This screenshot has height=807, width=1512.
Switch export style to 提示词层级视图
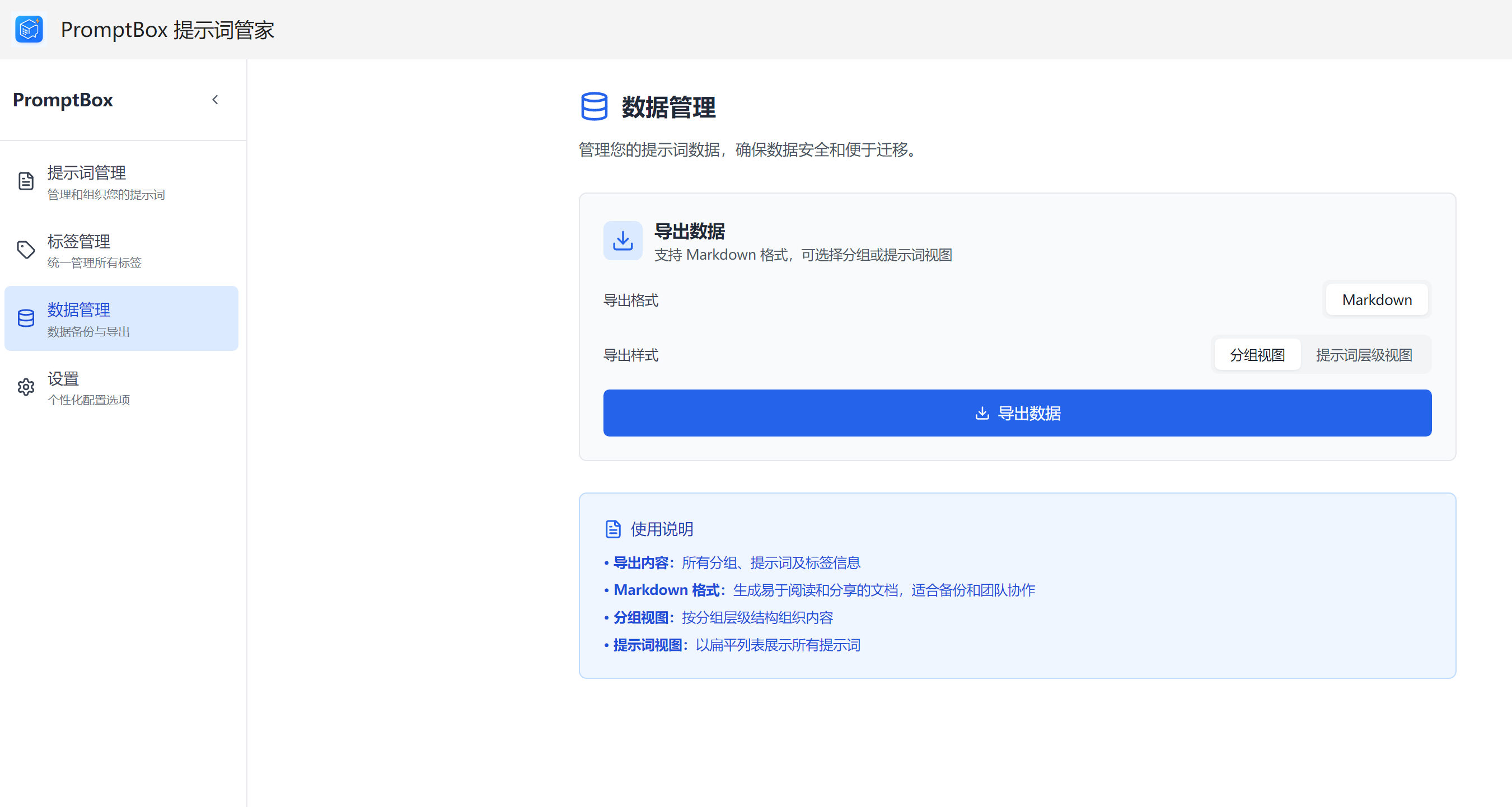click(x=1364, y=355)
